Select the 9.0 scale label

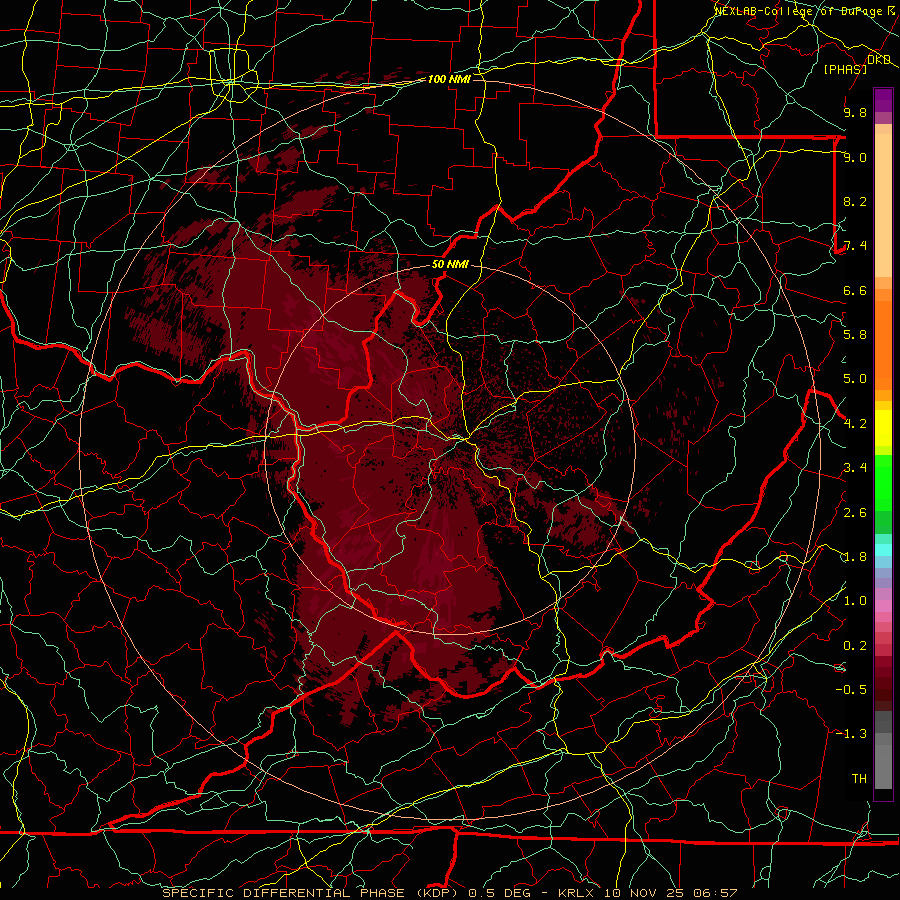855,157
